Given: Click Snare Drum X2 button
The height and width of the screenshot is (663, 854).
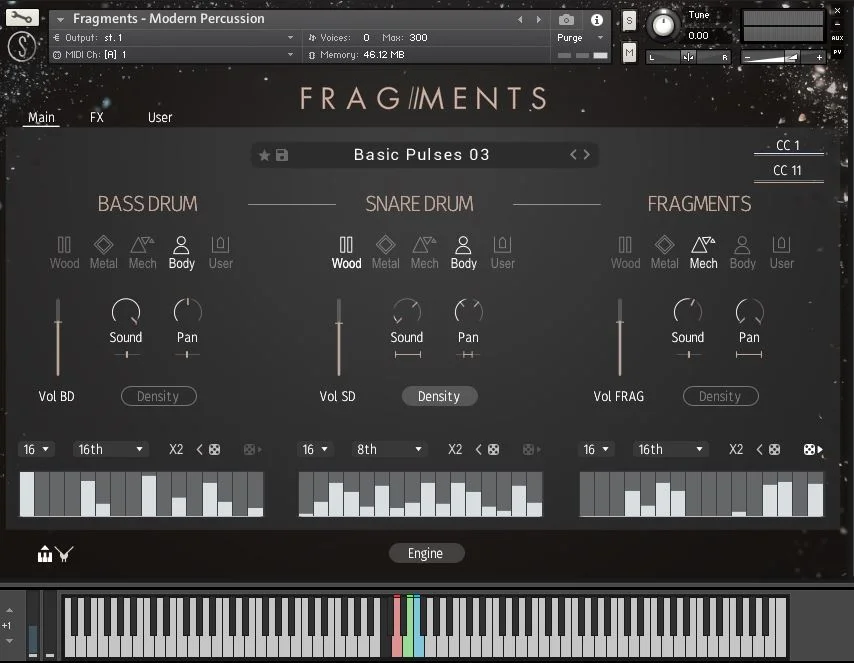Looking at the screenshot, I should click(455, 449).
